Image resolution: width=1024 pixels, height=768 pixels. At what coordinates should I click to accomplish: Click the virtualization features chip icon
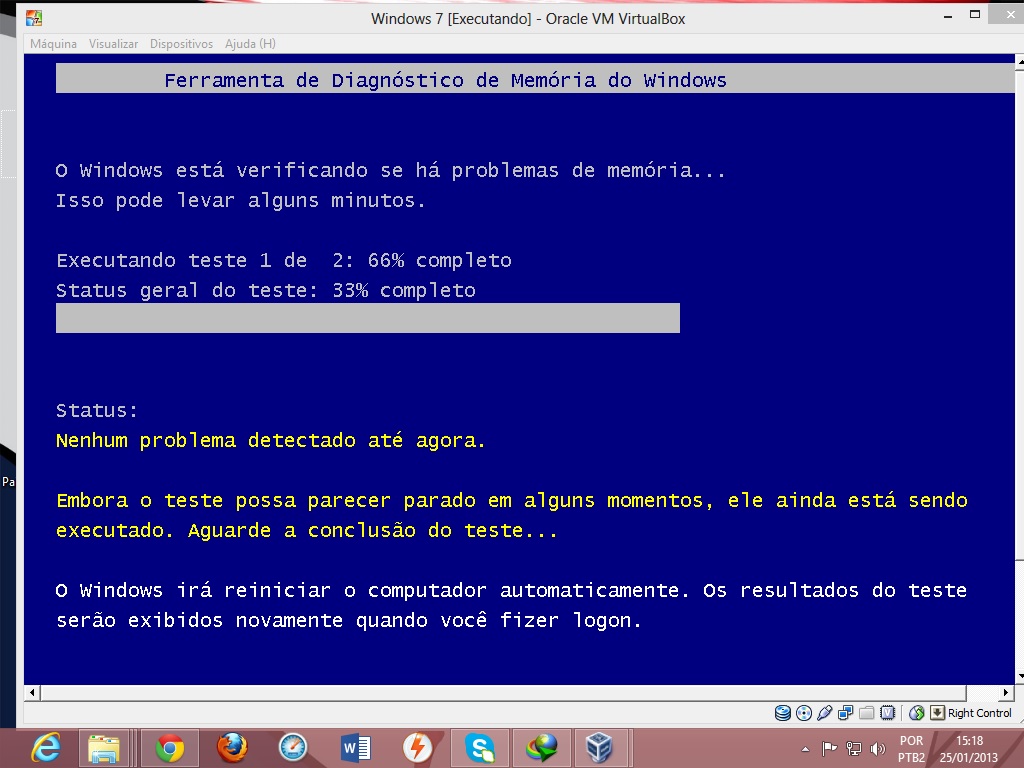(888, 712)
